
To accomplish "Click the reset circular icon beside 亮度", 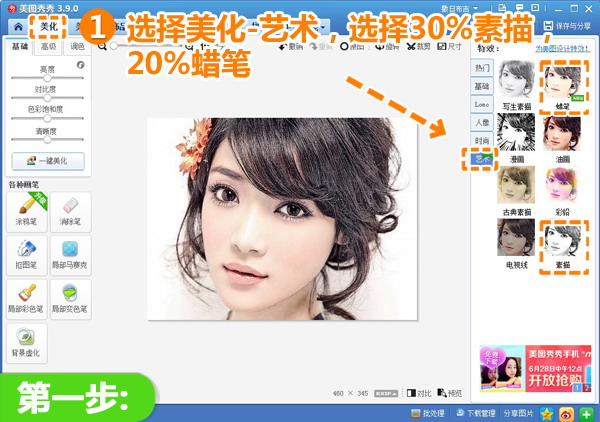I will (80, 65).
